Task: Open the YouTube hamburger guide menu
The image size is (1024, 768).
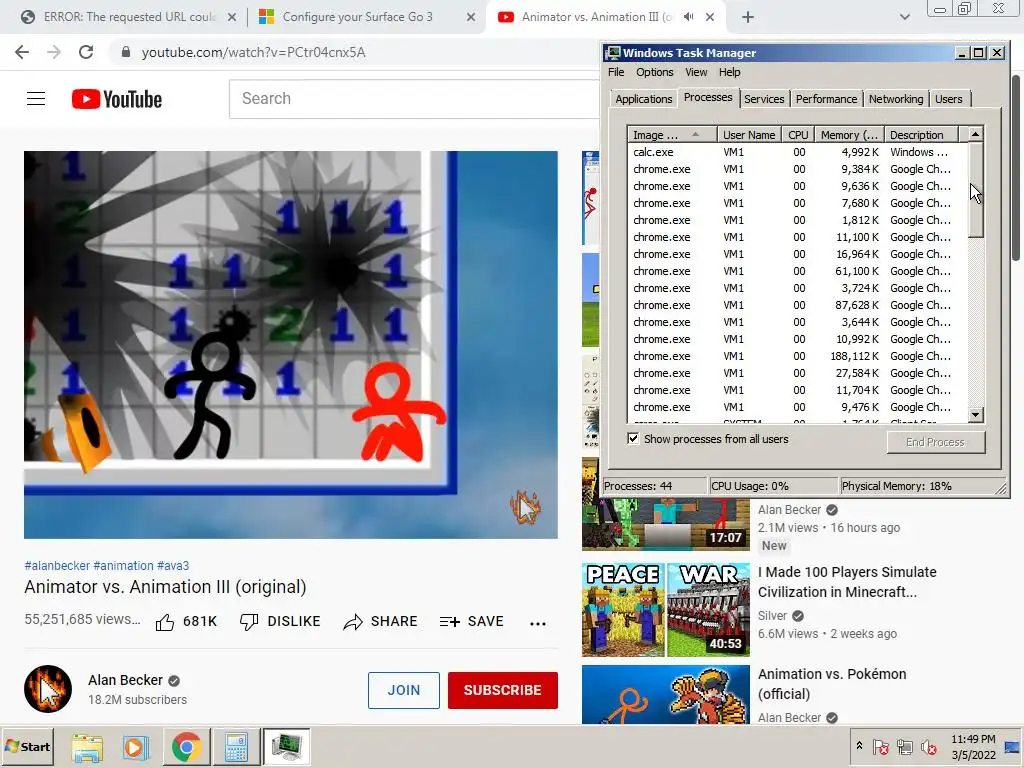Action: pos(36,99)
